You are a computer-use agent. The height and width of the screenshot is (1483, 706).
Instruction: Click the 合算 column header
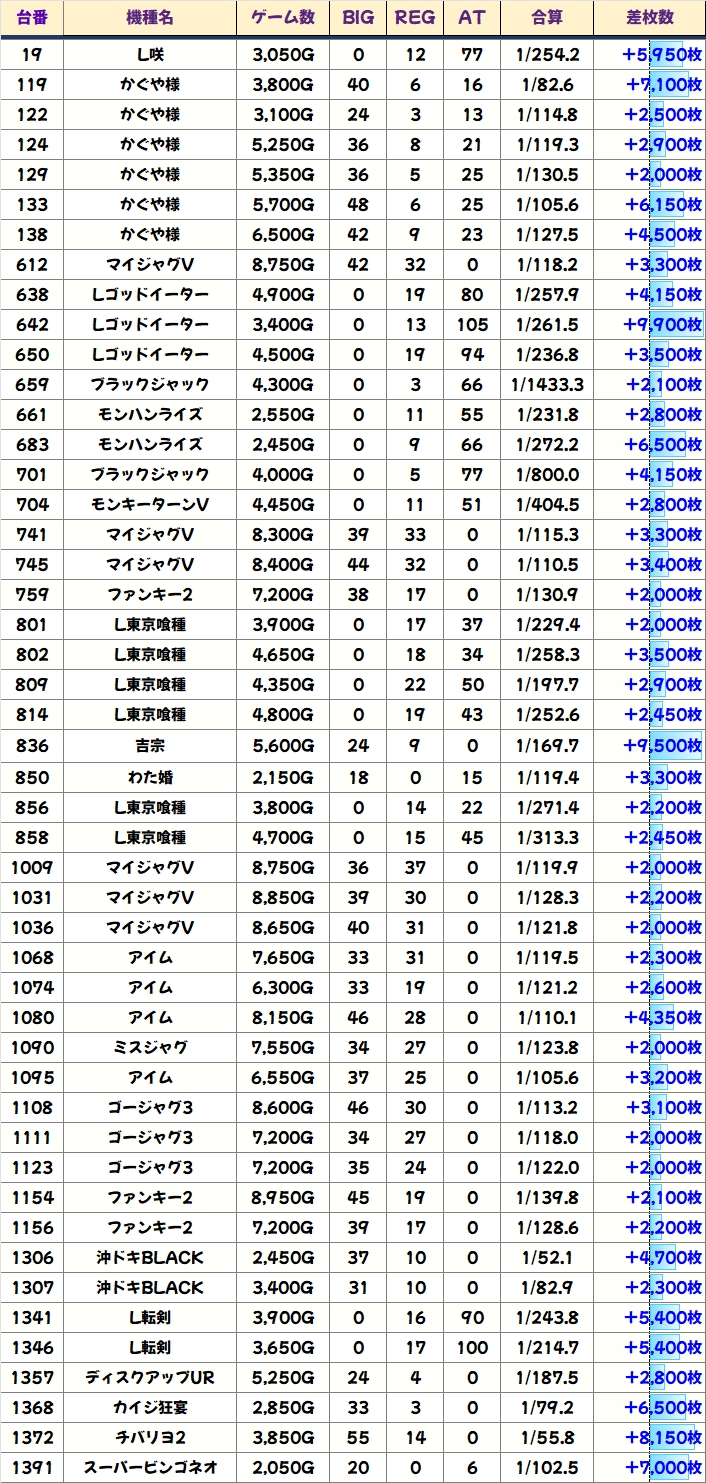tap(547, 18)
